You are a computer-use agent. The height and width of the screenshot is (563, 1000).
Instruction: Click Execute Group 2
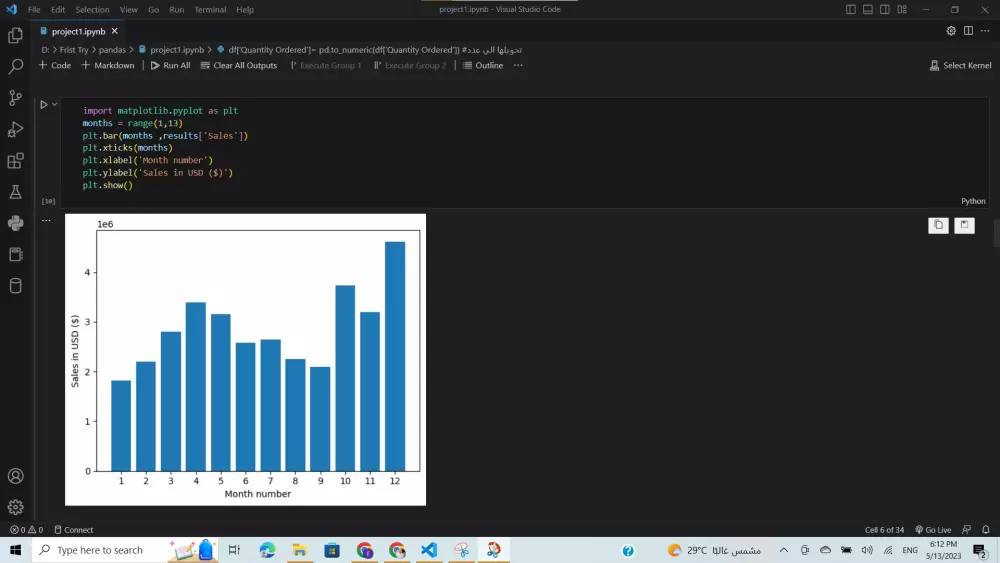click(x=410, y=65)
